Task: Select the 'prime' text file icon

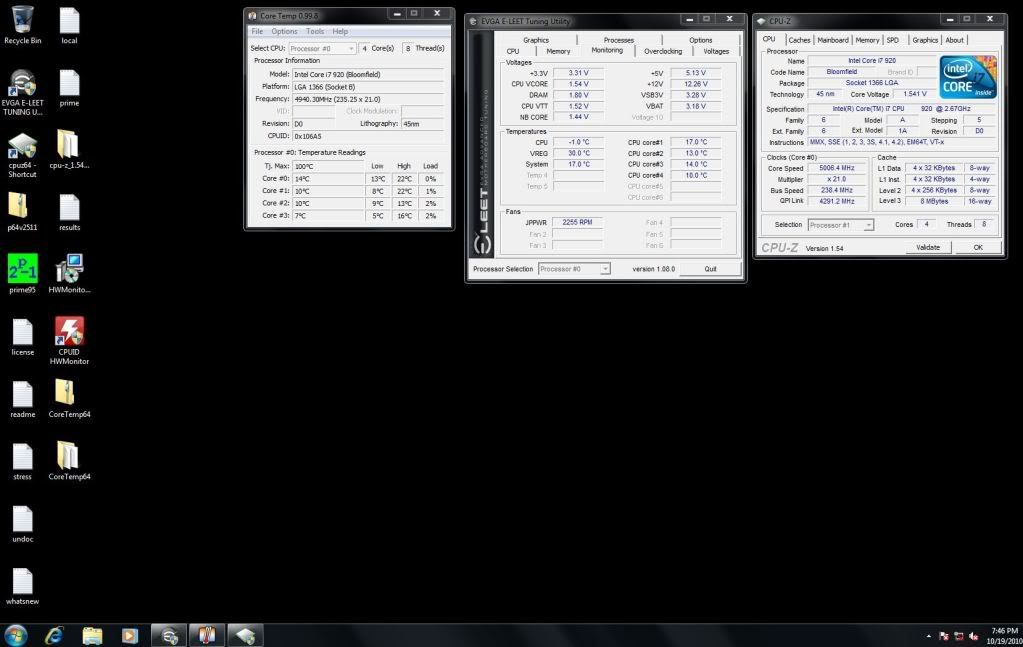Action: pyautogui.click(x=69, y=87)
